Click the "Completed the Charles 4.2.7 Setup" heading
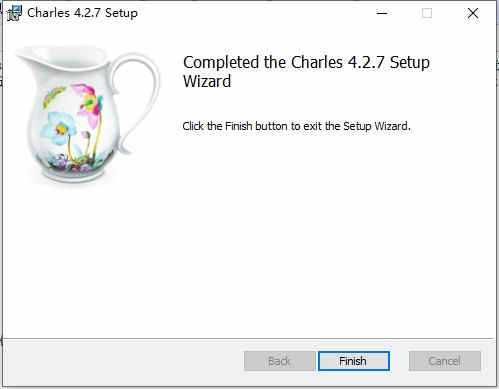The height and width of the screenshot is (389, 499). click(x=306, y=62)
